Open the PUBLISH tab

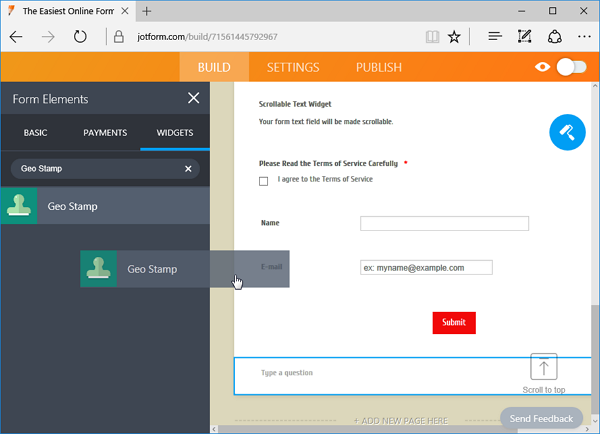378,67
